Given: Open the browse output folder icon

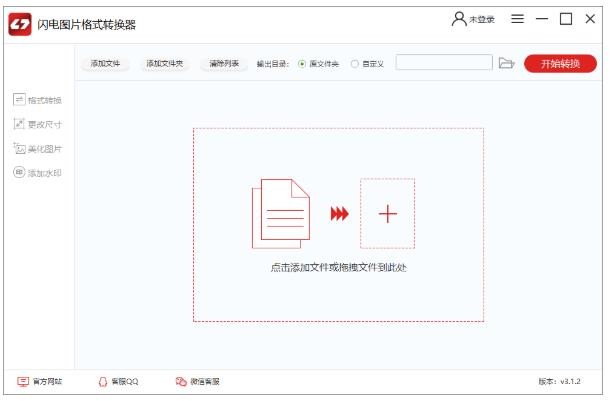Looking at the screenshot, I should pyautogui.click(x=507, y=63).
